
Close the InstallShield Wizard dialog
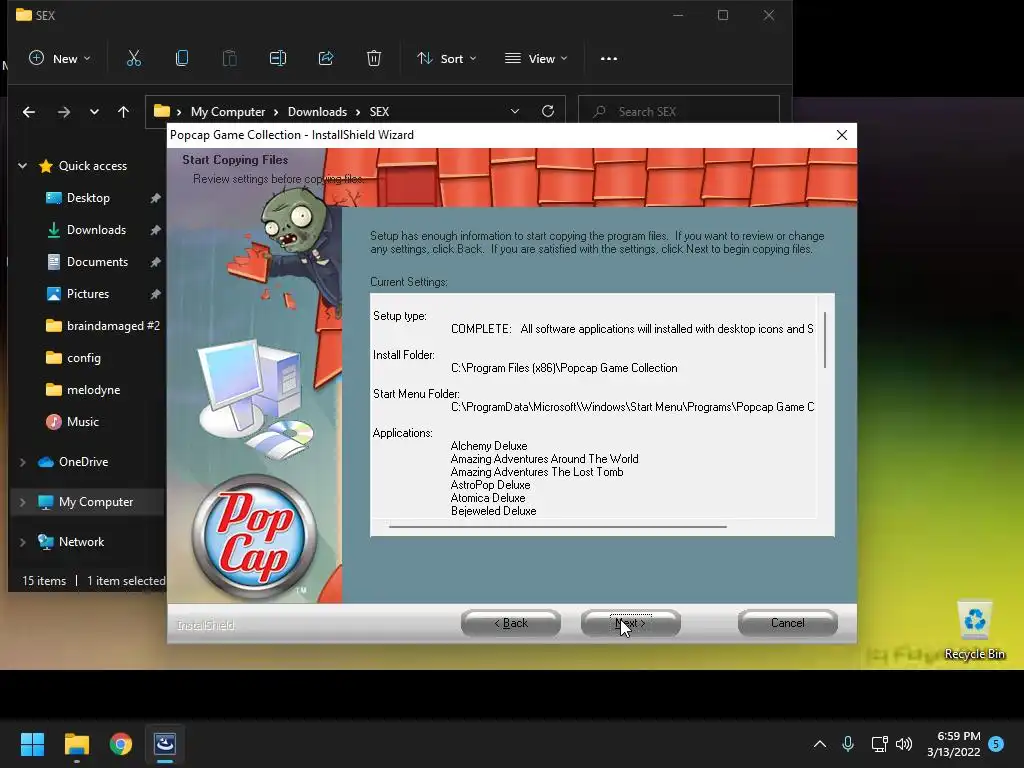842,135
